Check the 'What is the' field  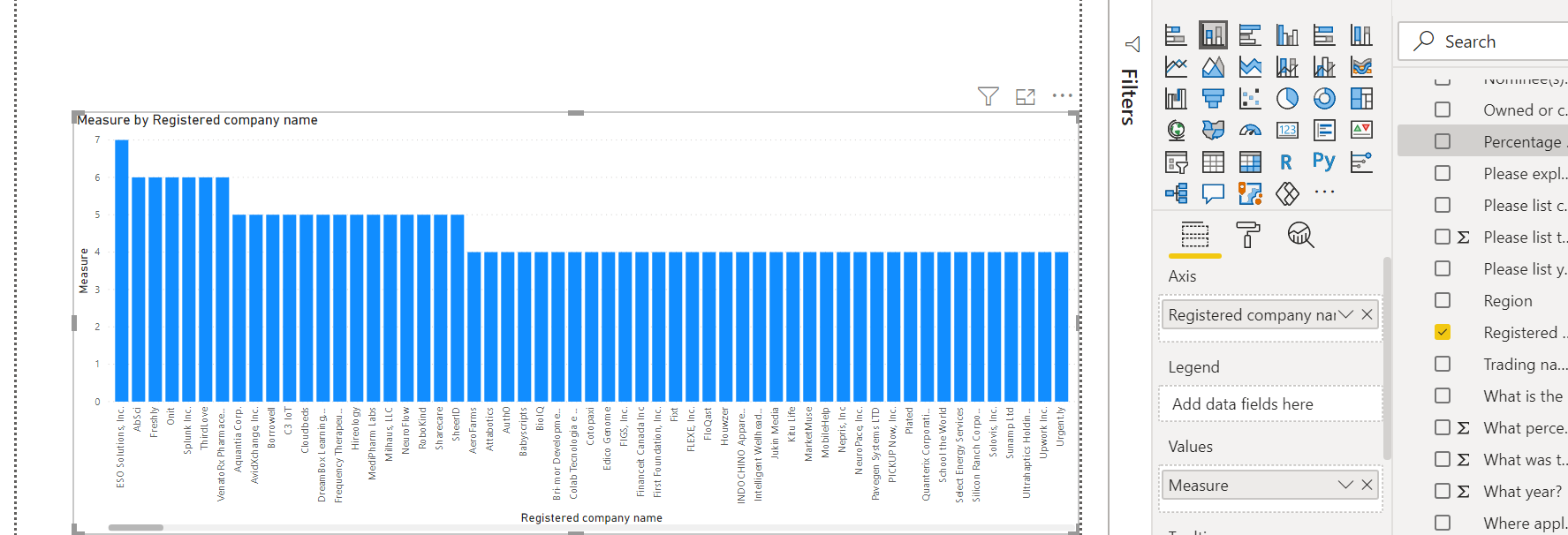click(x=1443, y=396)
